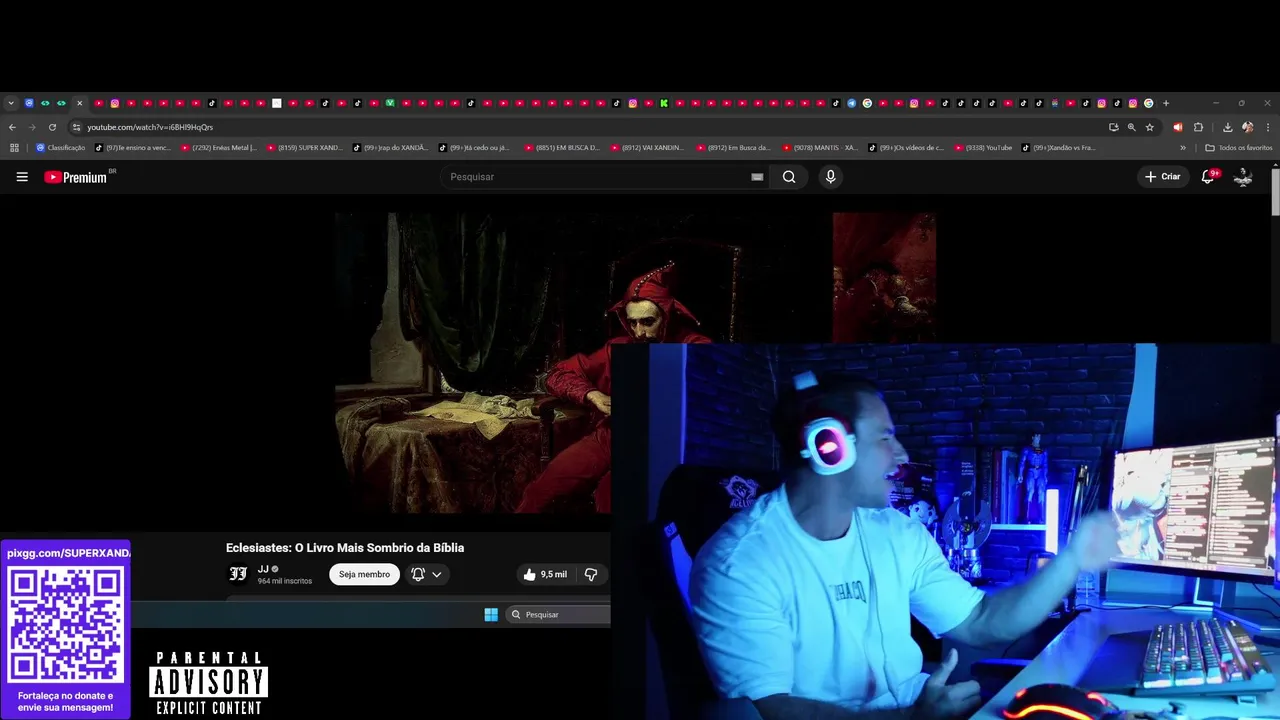
Task: Open the (97)Te ensino a venc... bookmark
Action: point(134,148)
